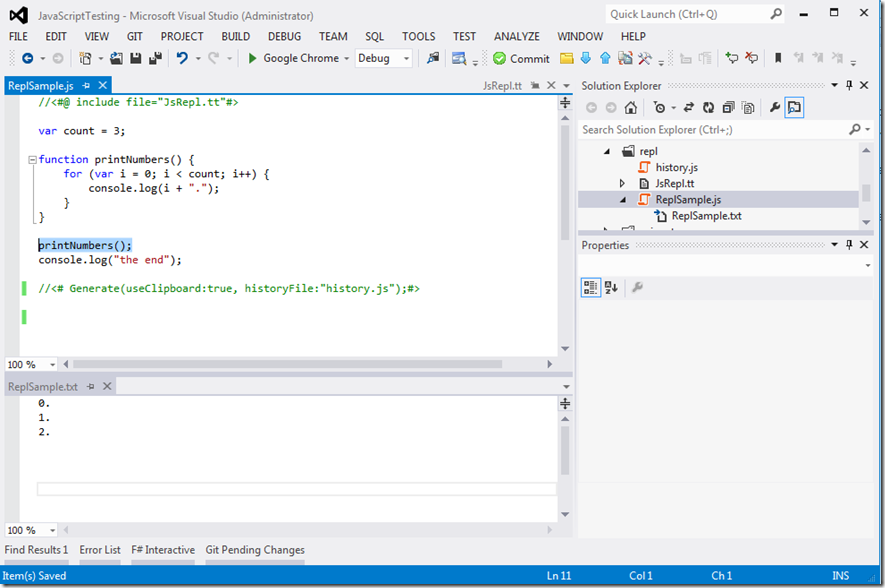The width and height of the screenshot is (885, 588).
Task: Click Sync with Active Document icon
Action: (x=689, y=107)
